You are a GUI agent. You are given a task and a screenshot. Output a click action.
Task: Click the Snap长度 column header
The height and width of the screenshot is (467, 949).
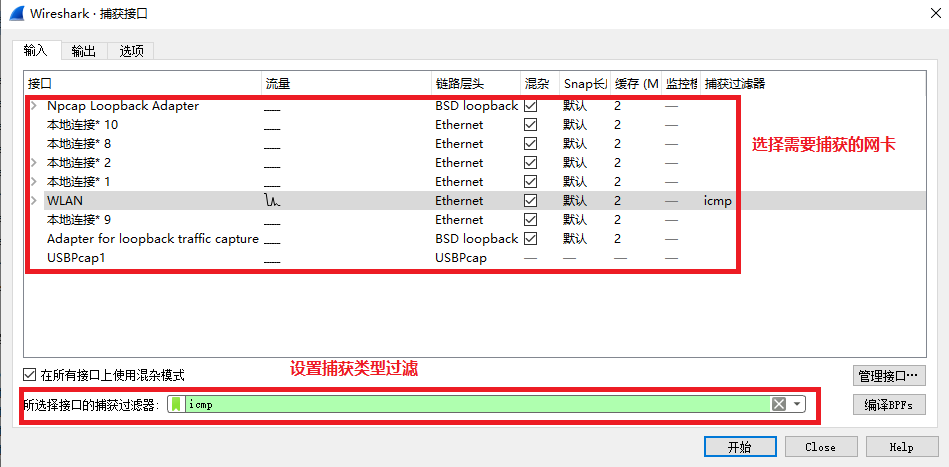(x=585, y=83)
